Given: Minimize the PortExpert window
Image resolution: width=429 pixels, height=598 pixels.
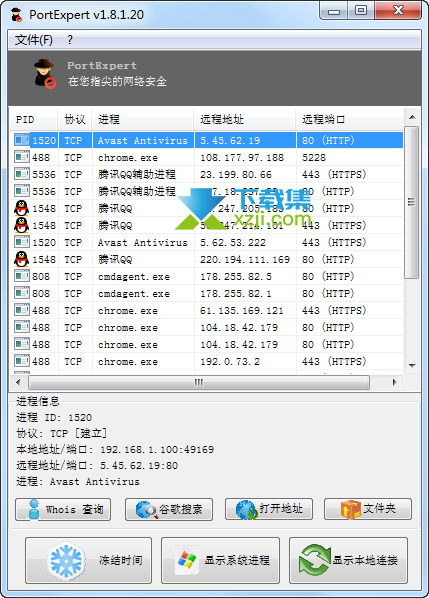Looking at the screenshot, I should coord(334,11).
